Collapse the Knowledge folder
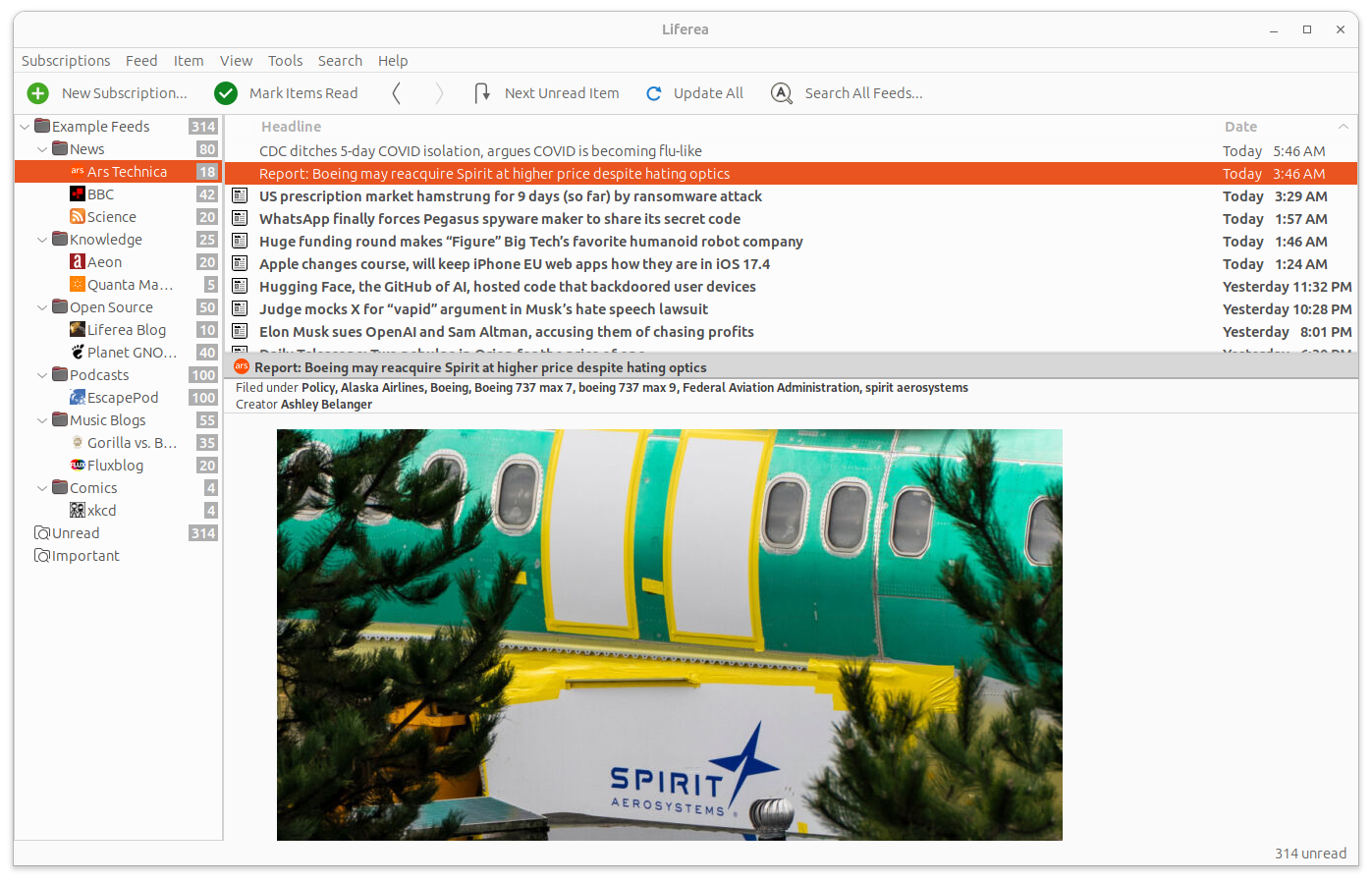This screenshot has height=882, width=1372. point(42,240)
